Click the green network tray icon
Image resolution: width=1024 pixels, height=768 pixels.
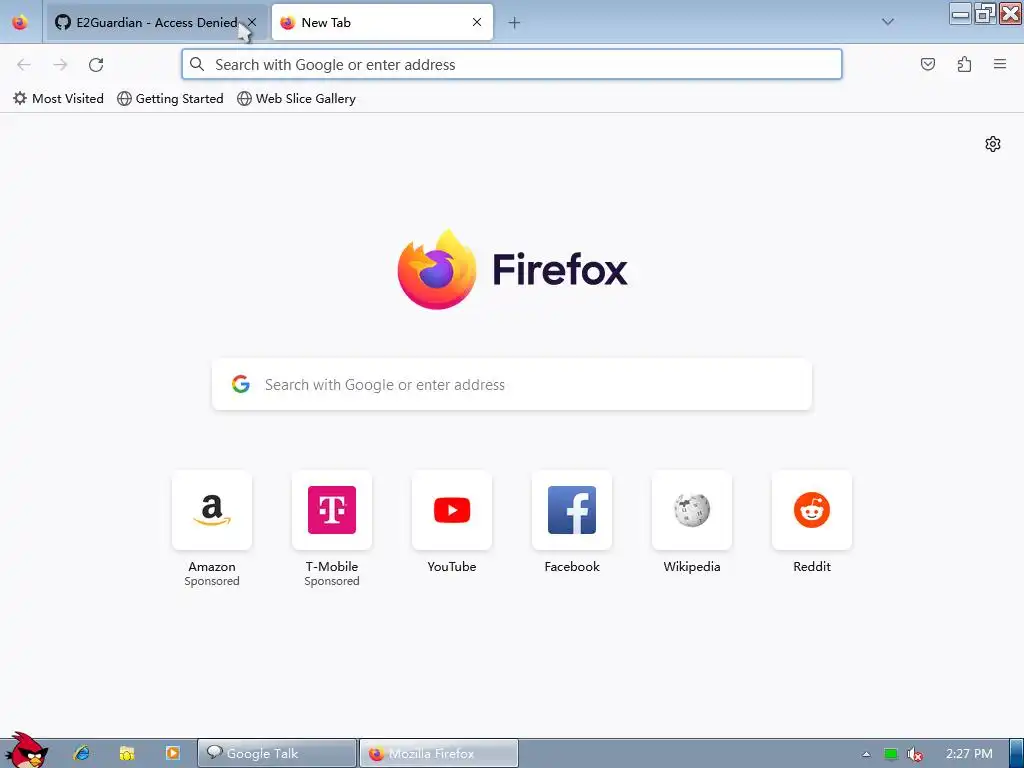(891, 754)
